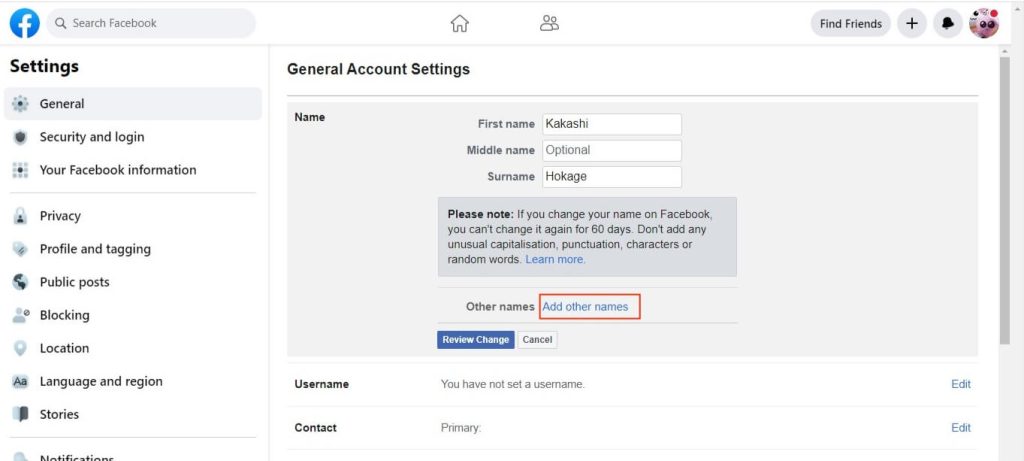1024x461 pixels.
Task: Open the account profile avatar
Action: [984, 24]
